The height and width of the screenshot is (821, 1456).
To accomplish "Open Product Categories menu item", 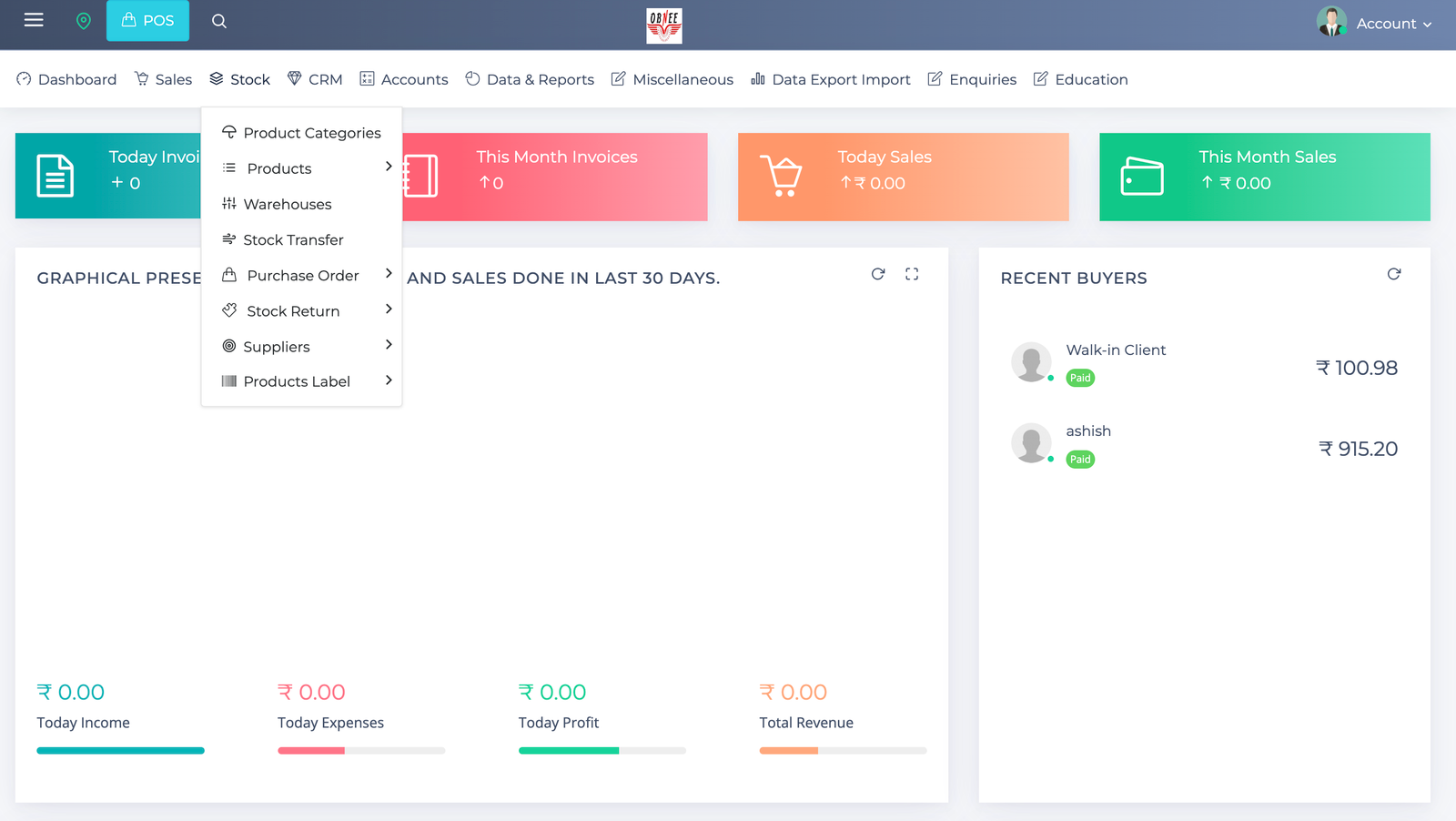I will [311, 133].
